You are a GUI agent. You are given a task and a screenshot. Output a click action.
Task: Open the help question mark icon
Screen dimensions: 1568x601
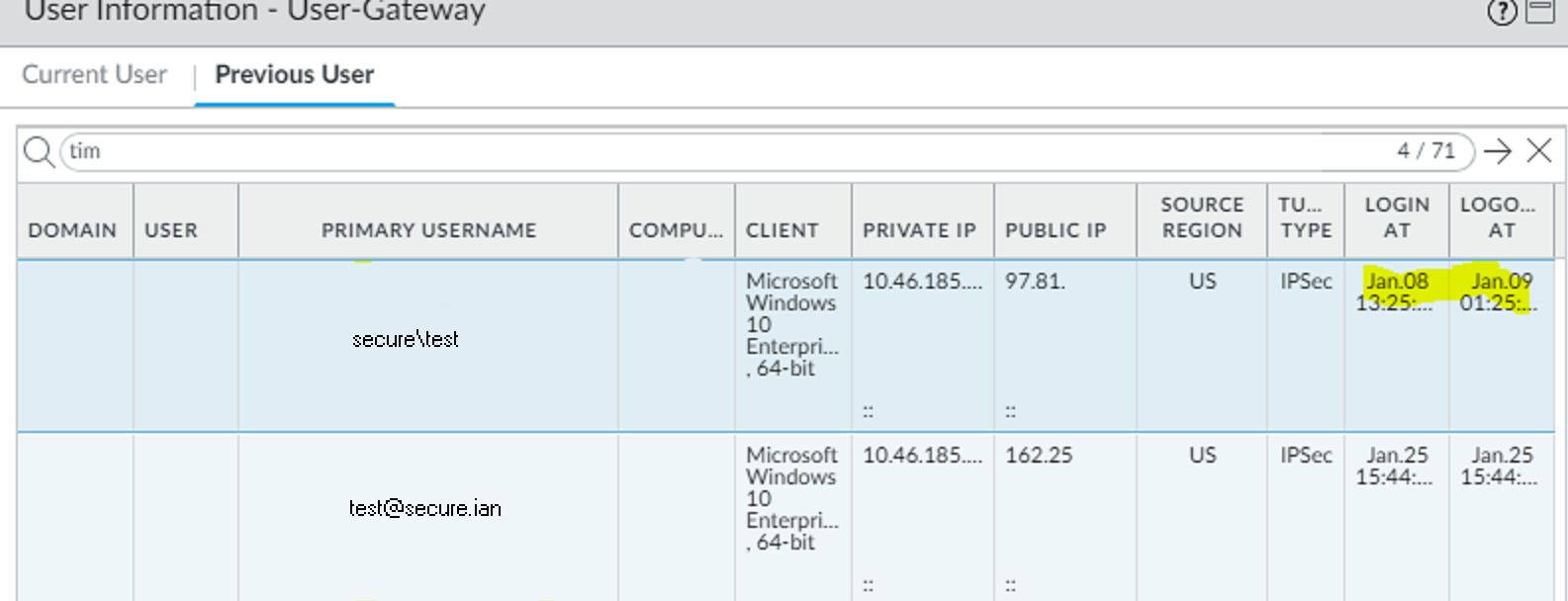click(x=1502, y=13)
